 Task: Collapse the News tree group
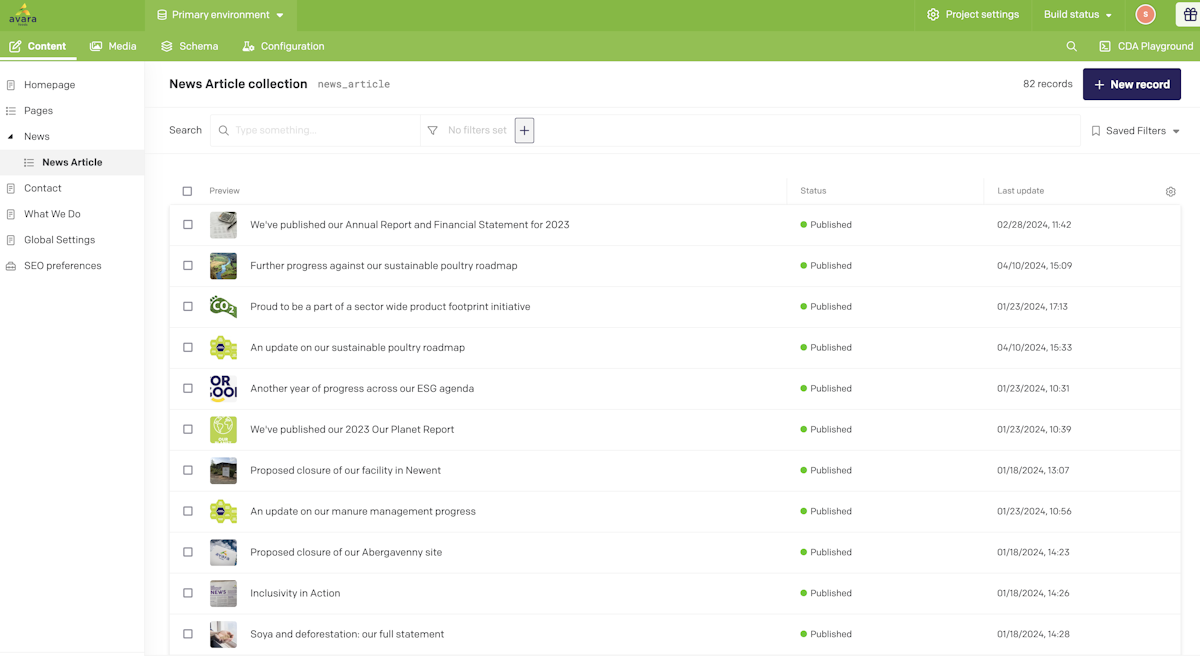pyautogui.click(x=11, y=137)
